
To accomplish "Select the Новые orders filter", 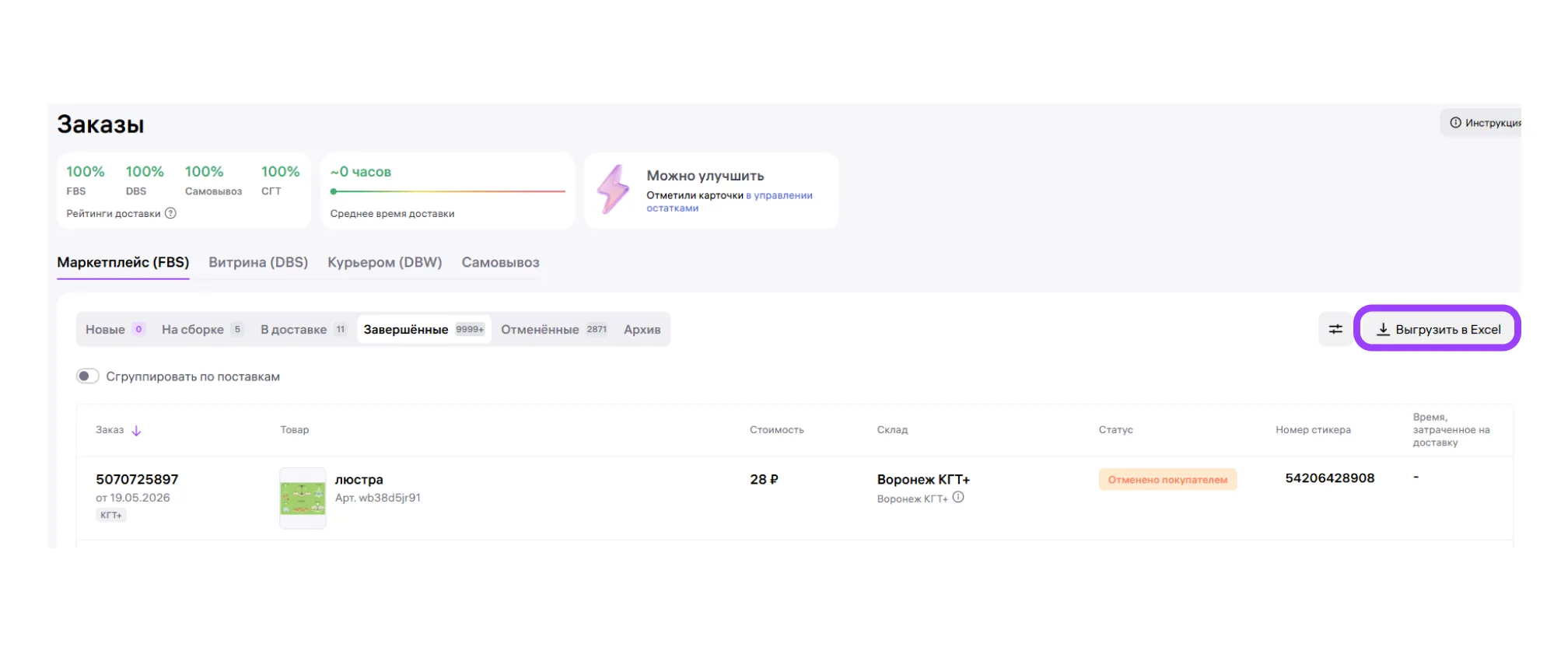I will [115, 330].
